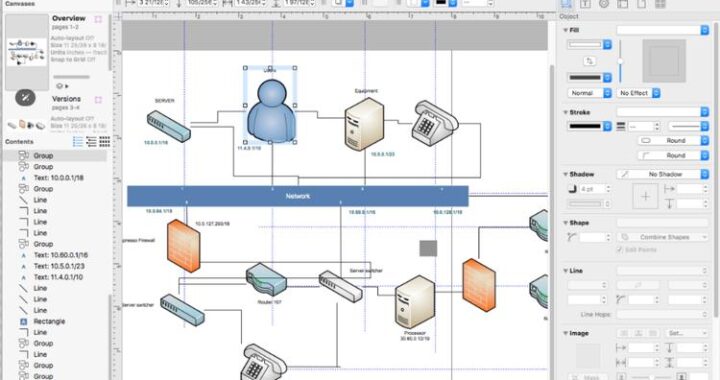Image resolution: width=720 pixels, height=380 pixels.
Task: Open the image Set... dropdown
Action: point(686,333)
